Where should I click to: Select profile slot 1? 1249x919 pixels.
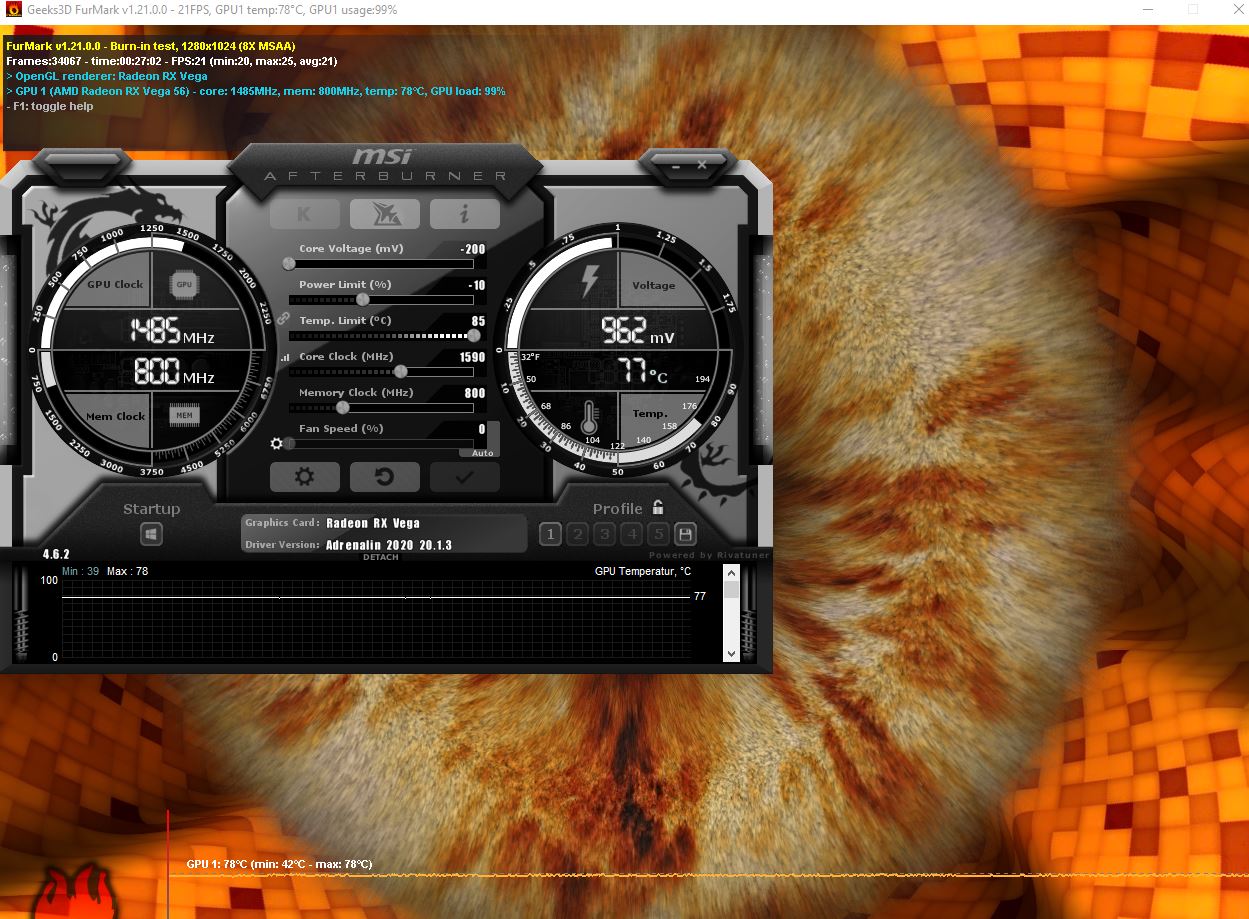point(550,534)
